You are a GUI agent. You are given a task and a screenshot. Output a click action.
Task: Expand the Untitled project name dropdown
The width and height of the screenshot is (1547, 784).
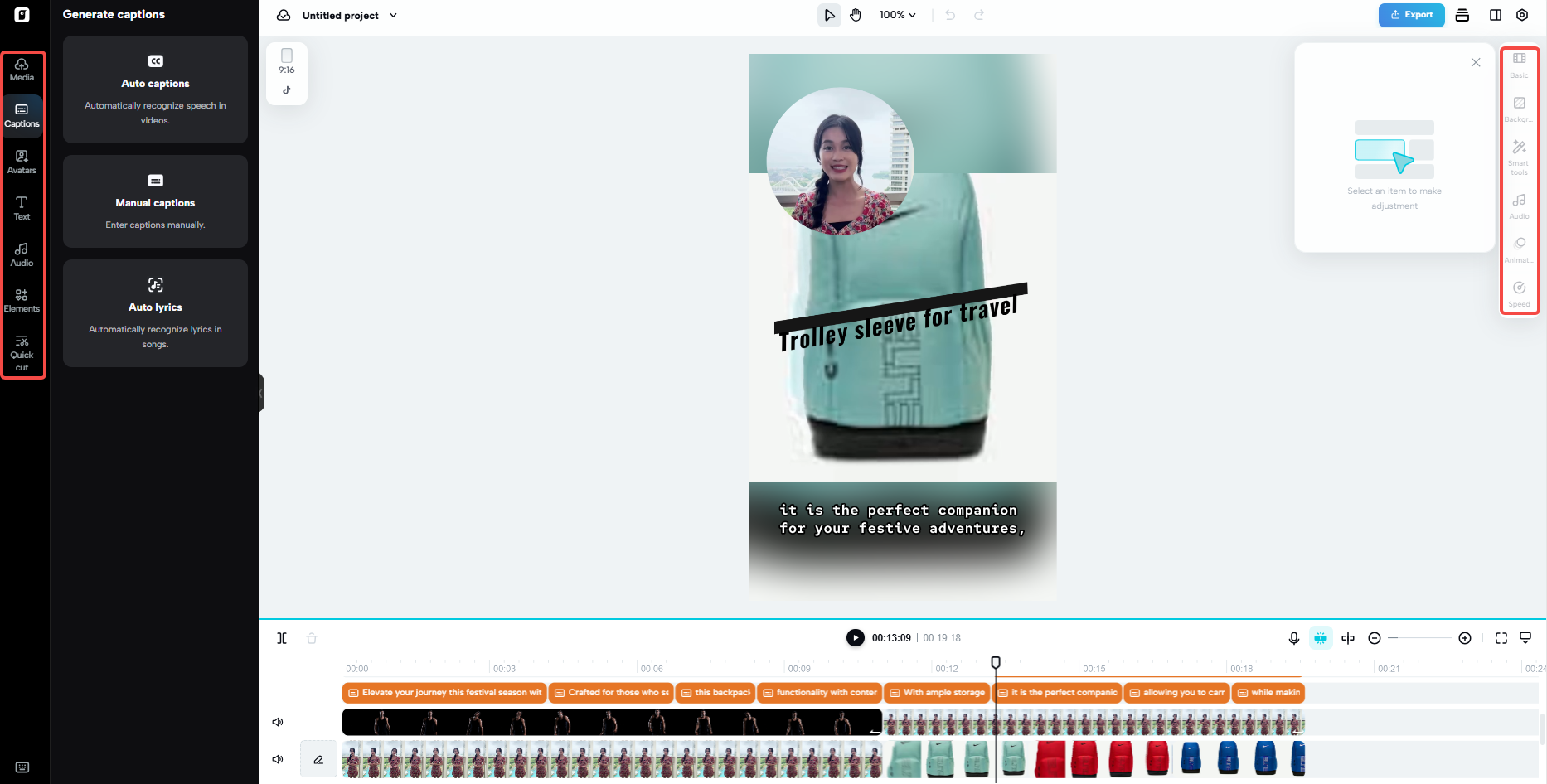(x=394, y=15)
